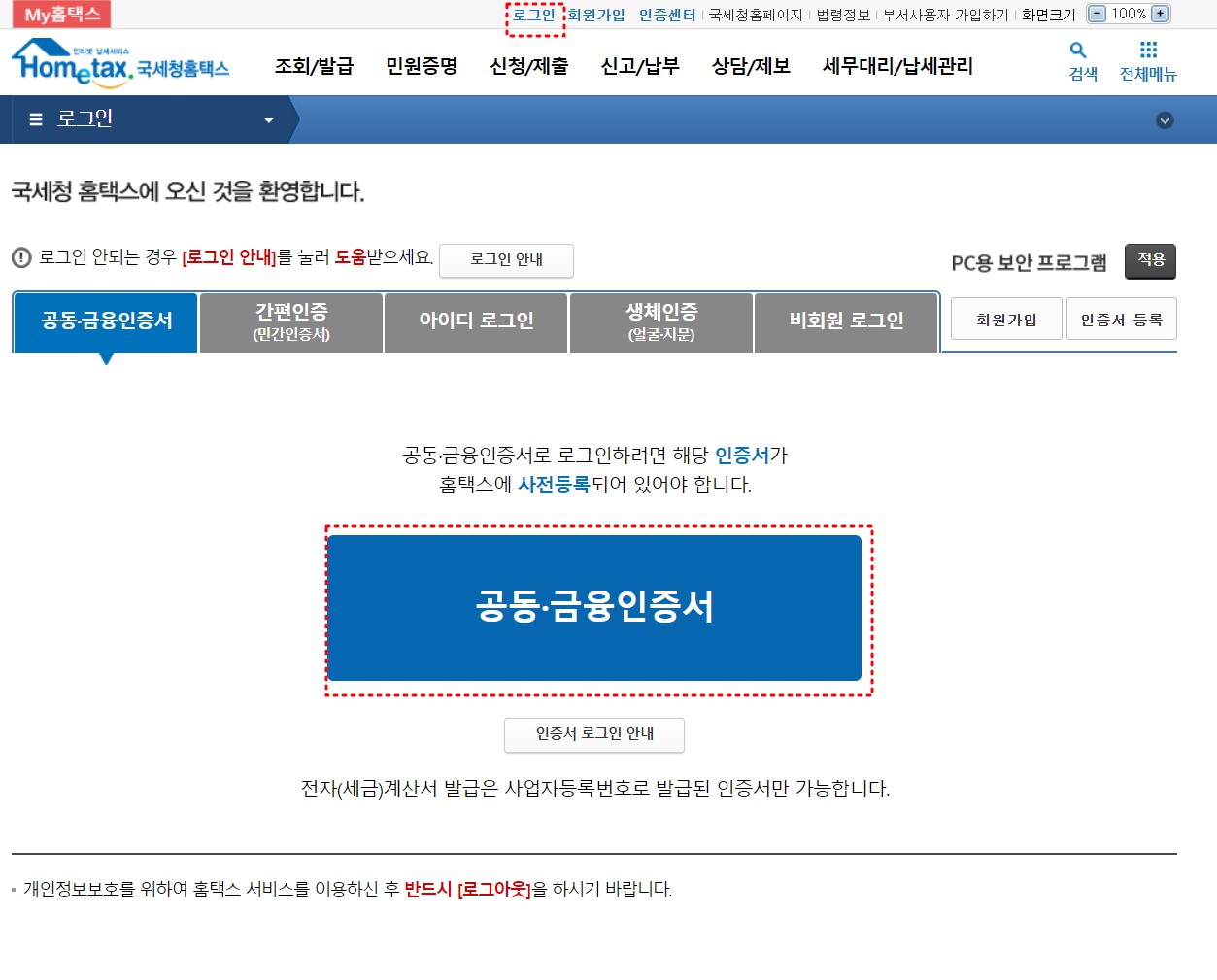Switch to the 아이디 로그인 tab
This screenshot has width=1217, height=980.
pos(475,321)
